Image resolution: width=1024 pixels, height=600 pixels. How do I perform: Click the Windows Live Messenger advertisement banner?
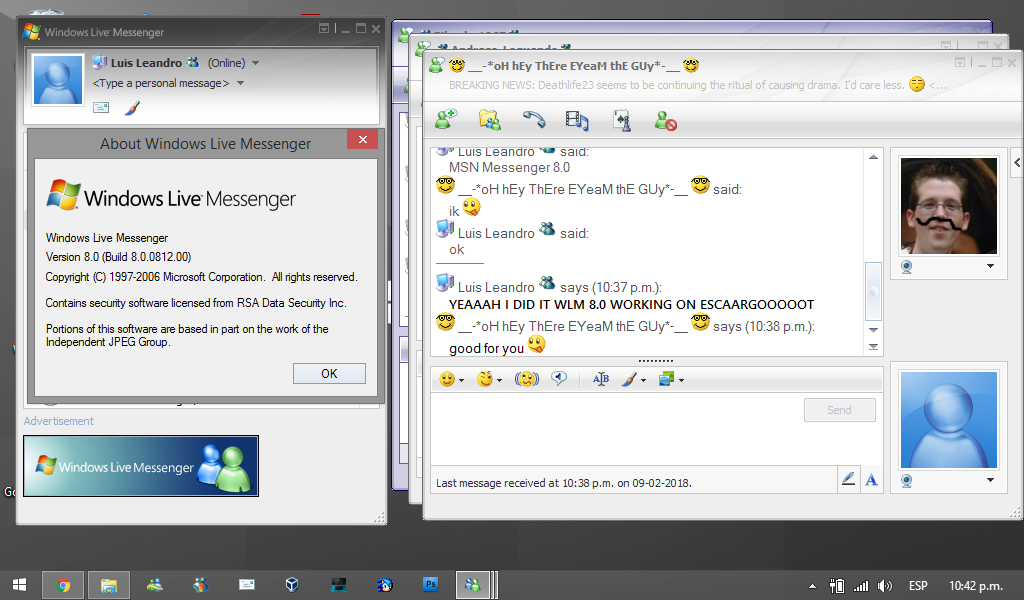(x=141, y=466)
